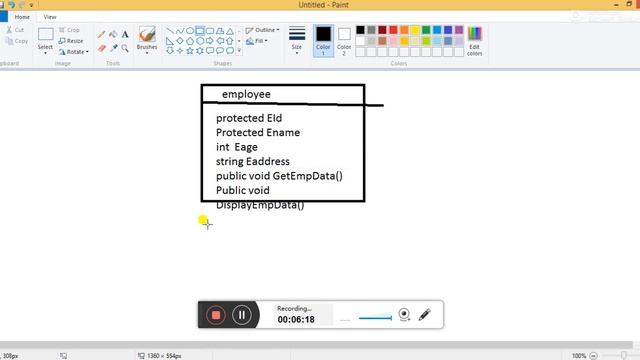Choose the Rectangle shape
640x360 pixels.
tap(200, 31)
